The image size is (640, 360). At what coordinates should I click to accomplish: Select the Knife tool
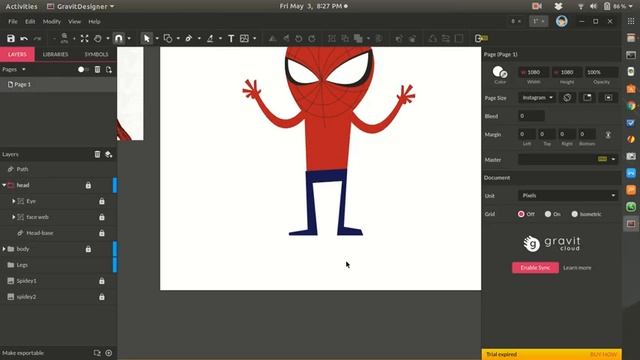[210, 38]
